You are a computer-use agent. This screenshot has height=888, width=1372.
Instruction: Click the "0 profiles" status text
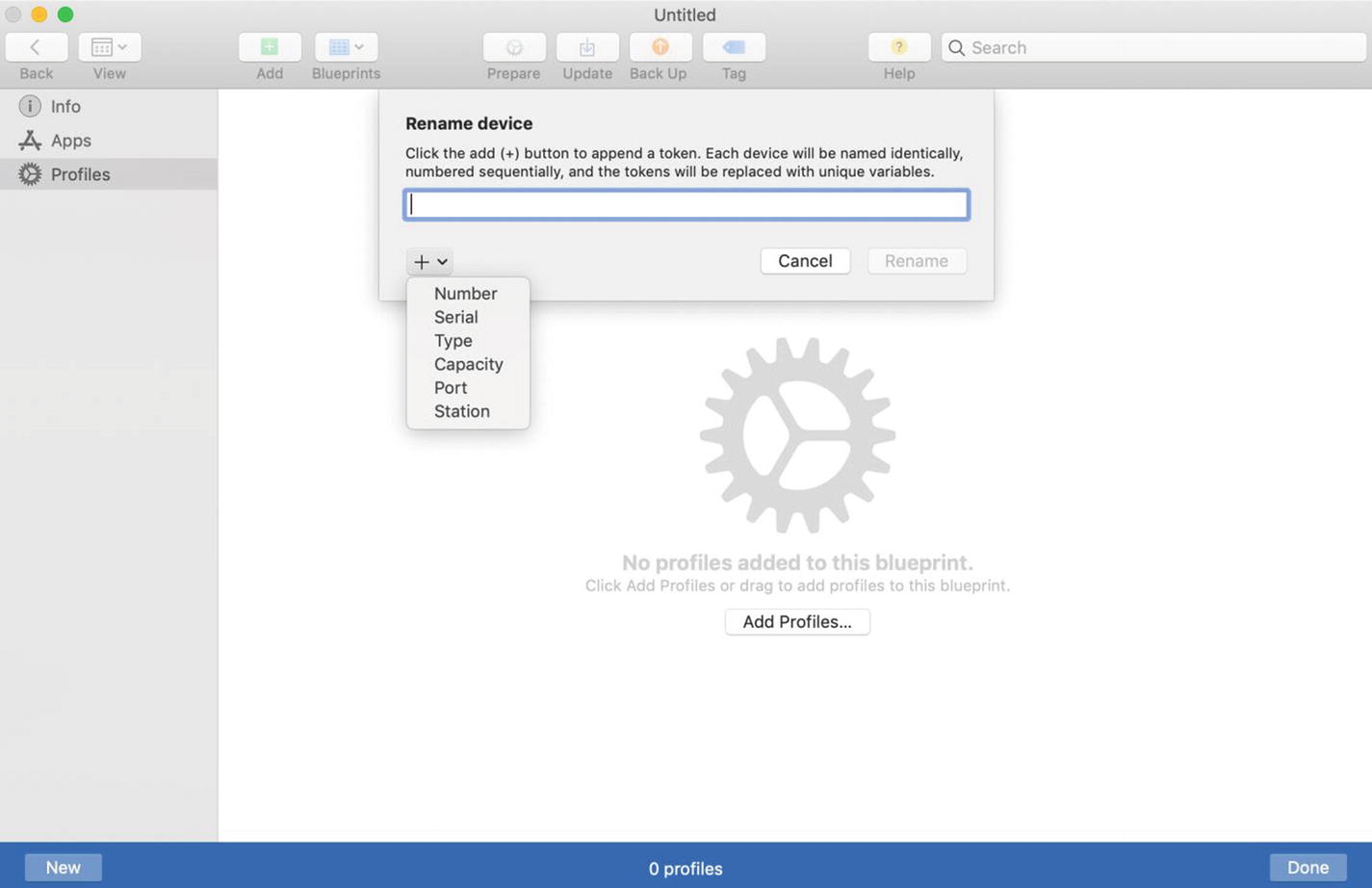point(686,869)
